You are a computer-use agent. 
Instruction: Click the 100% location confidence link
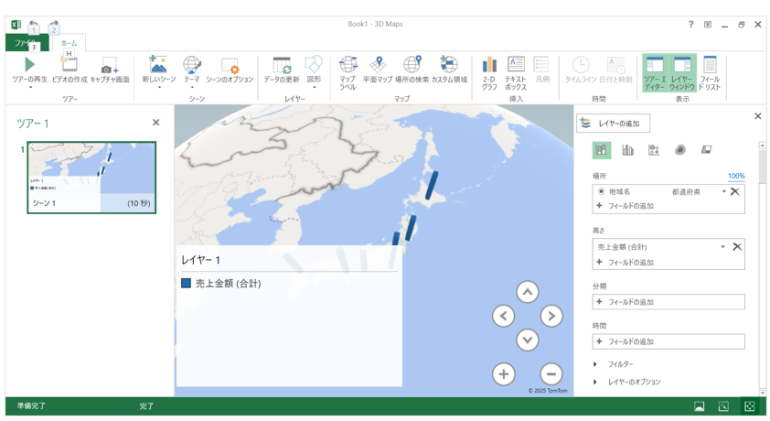coord(736,176)
